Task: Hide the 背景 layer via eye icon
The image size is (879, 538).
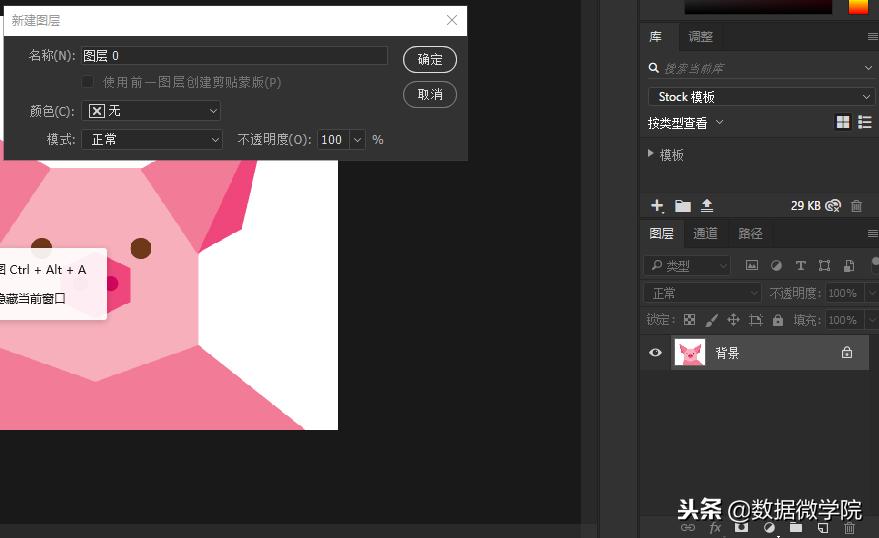Action: (655, 353)
